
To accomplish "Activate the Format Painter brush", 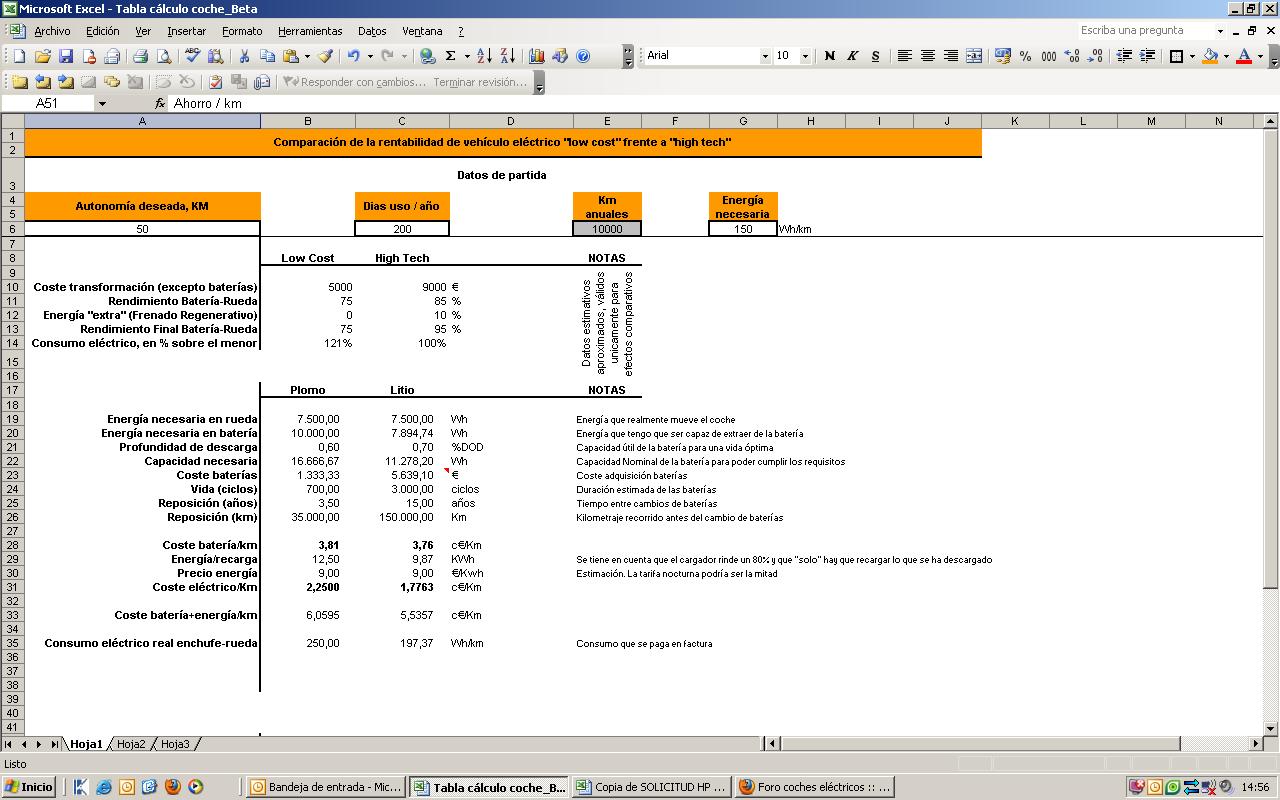I will [325, 56].
